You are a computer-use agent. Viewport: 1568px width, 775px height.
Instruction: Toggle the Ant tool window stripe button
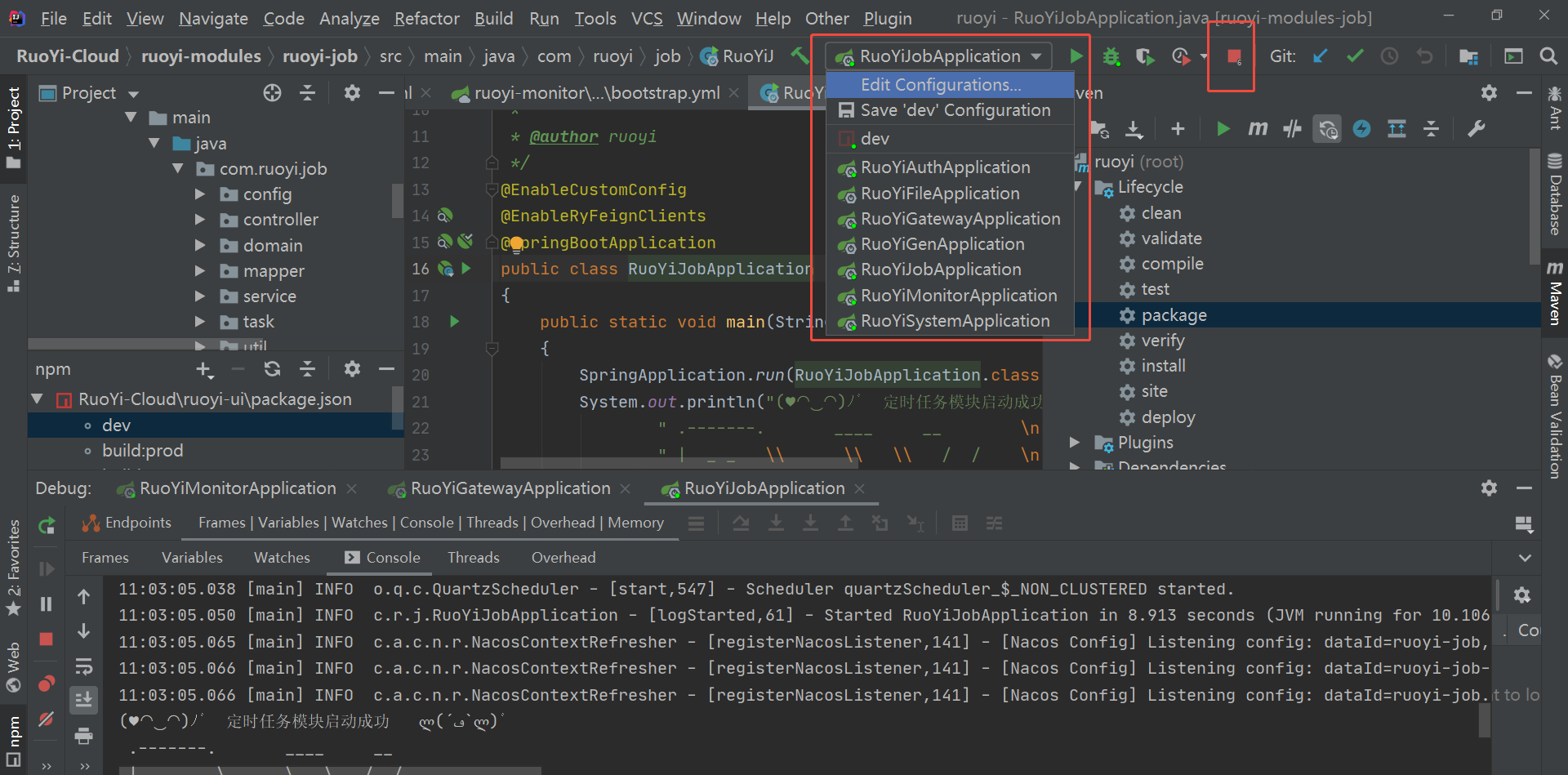(x=1554, y=108)
